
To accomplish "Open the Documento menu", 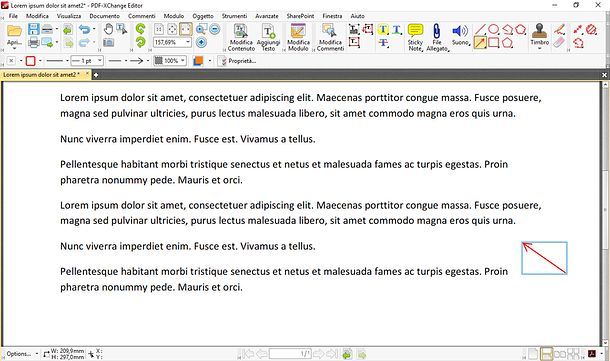I will [105, 16].
